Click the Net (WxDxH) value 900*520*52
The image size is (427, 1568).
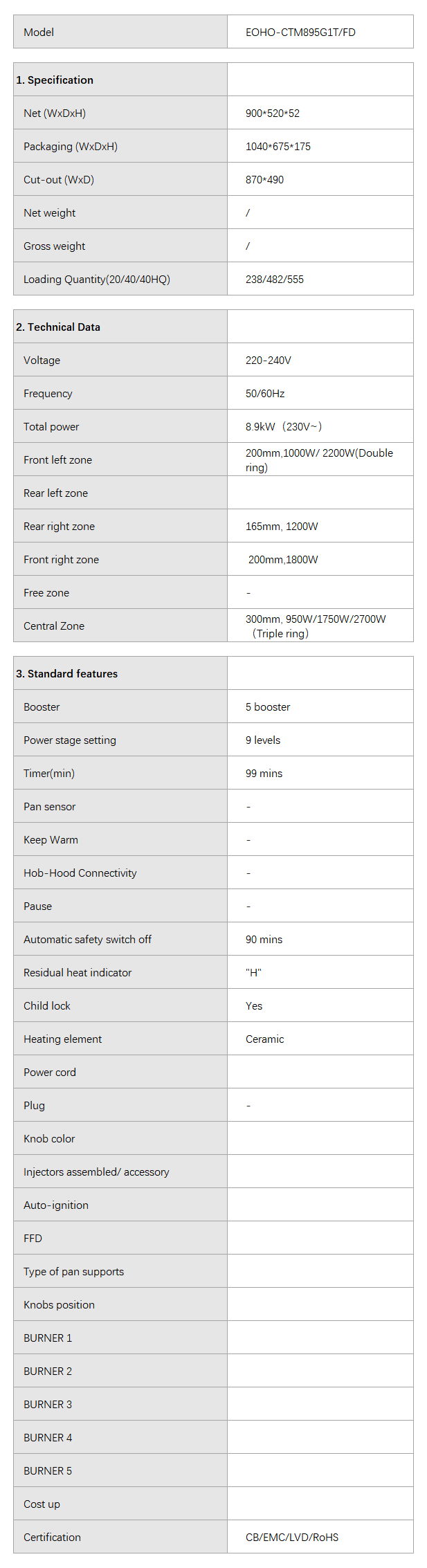point(273,113)
